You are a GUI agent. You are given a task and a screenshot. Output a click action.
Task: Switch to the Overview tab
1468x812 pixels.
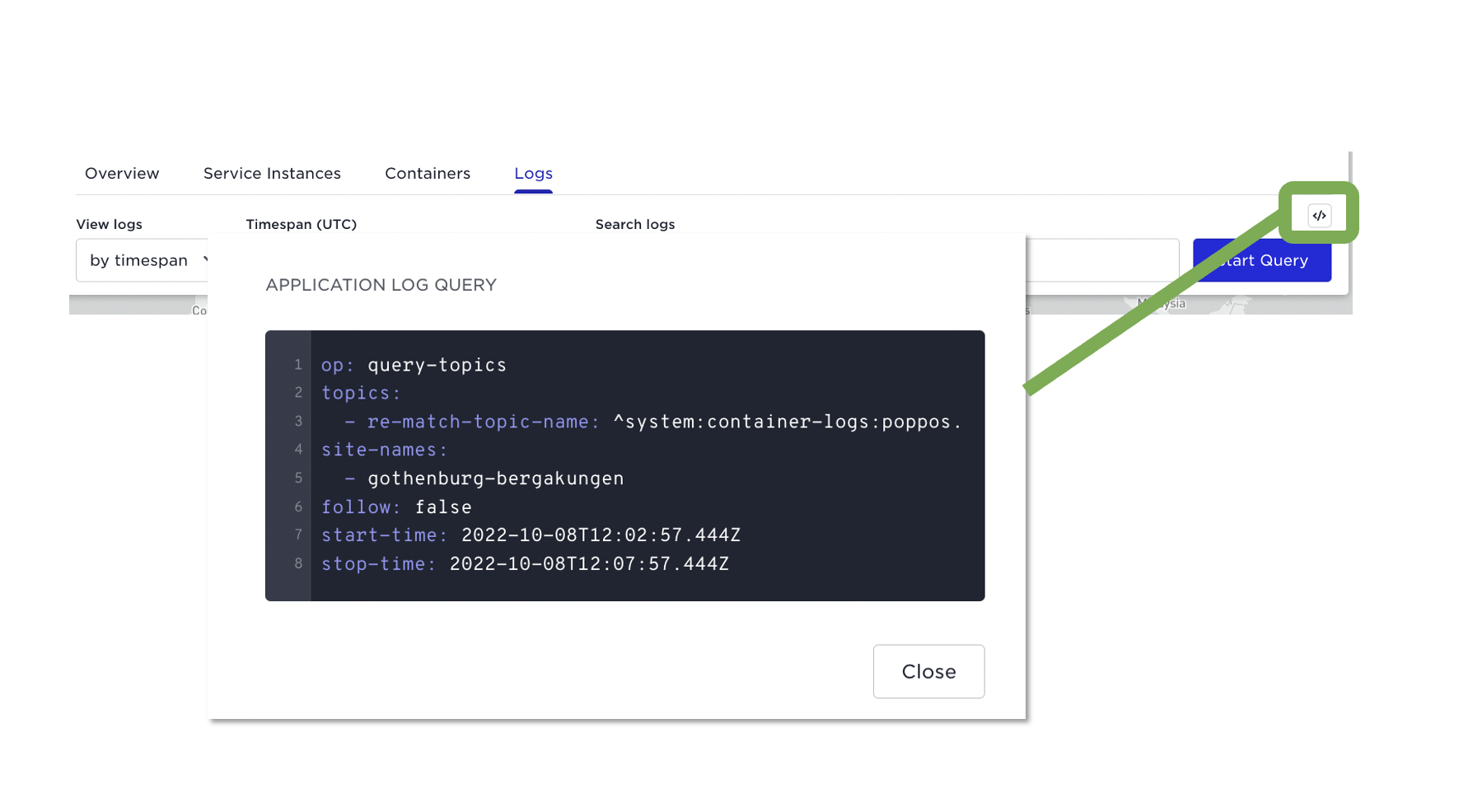pyautogui.click(x=122, y=174)
